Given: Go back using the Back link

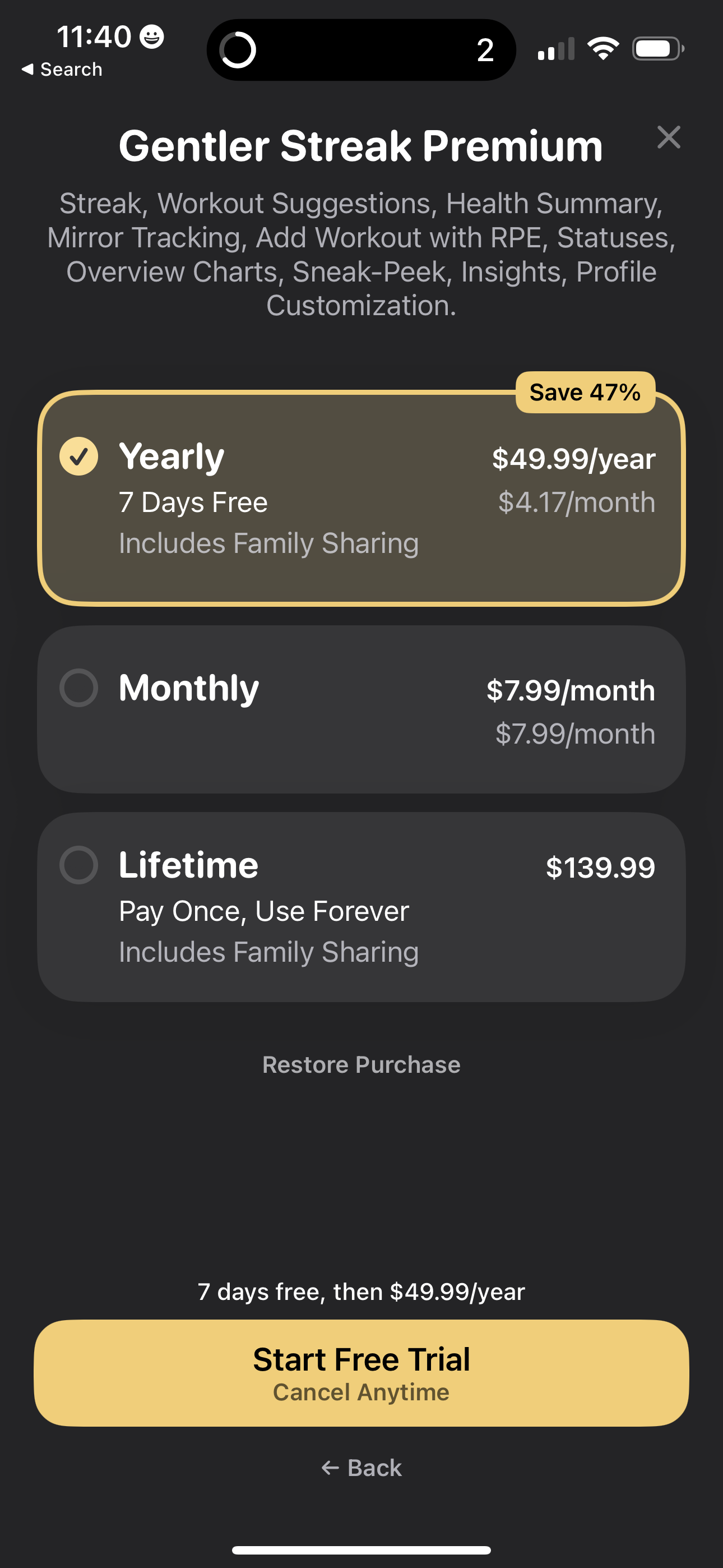Looking at the screenshot, I should [361, 1468].
